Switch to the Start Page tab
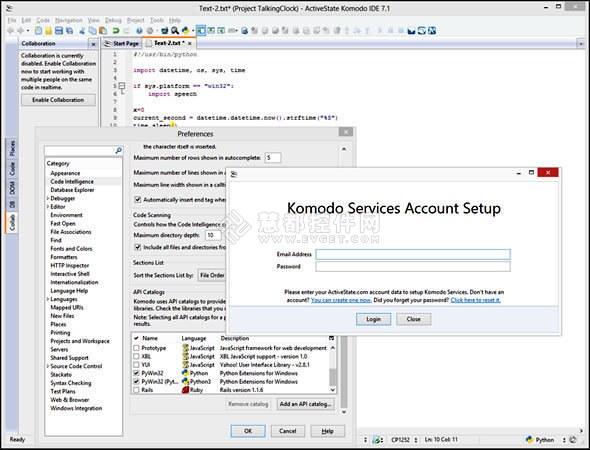Image resolution: width=590 pixels, height=450 pixels. 122,44
